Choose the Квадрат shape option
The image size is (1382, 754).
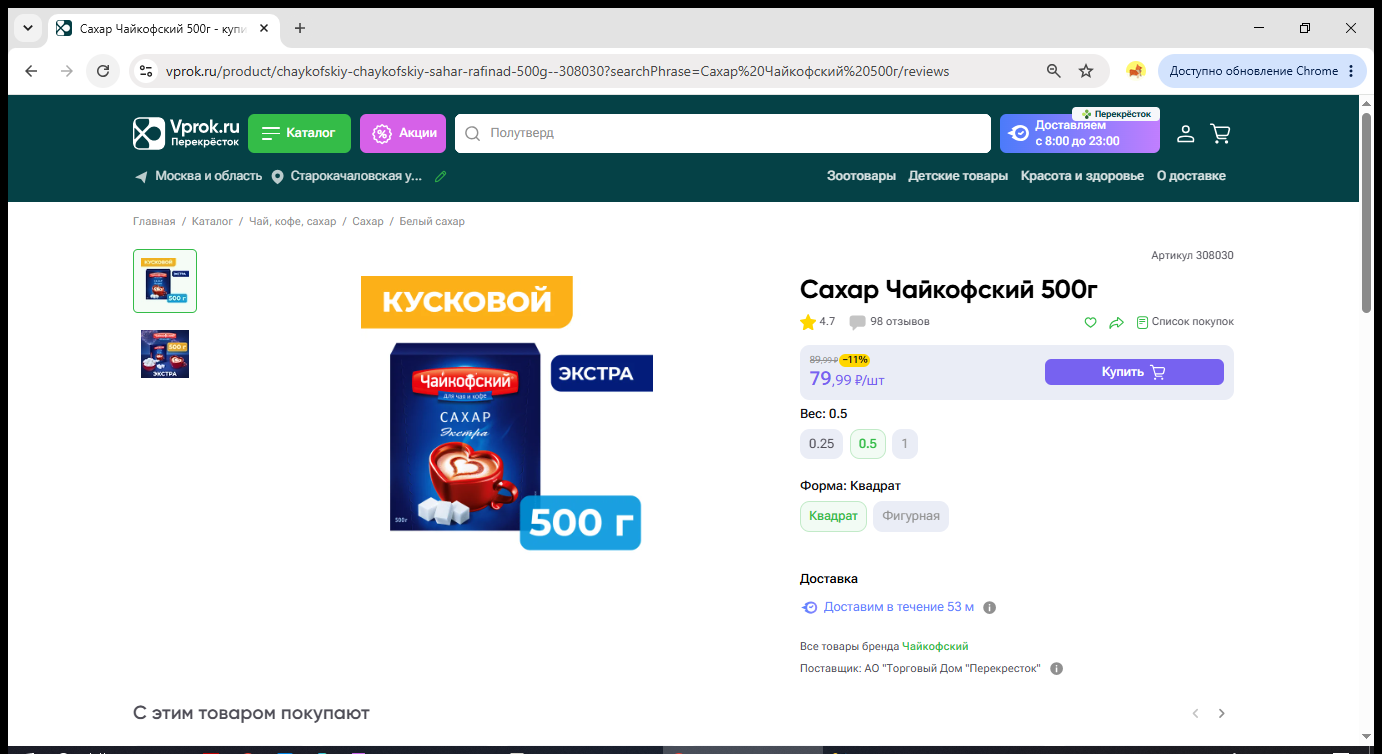click(x=833, y=516)
